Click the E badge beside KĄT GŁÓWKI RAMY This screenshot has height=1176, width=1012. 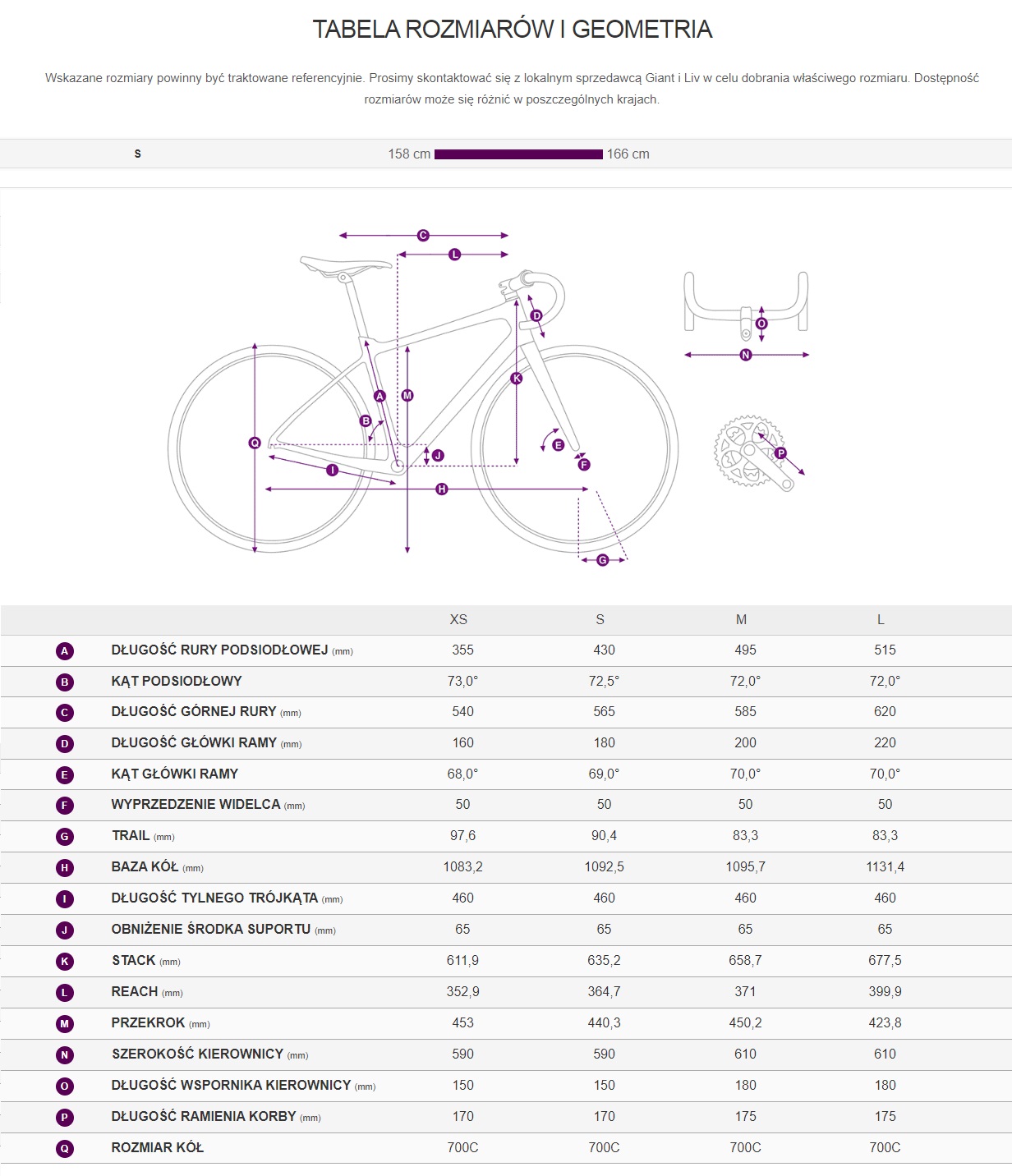(65, 775)
